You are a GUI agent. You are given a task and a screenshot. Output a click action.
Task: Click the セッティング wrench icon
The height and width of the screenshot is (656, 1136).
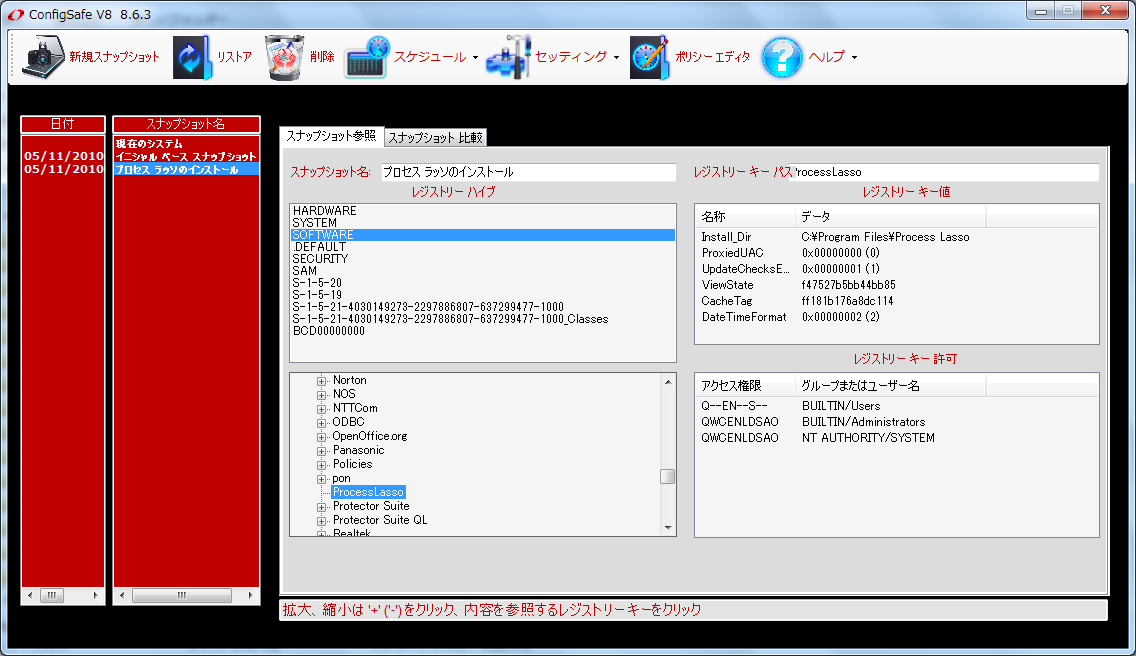pos(509,57)
